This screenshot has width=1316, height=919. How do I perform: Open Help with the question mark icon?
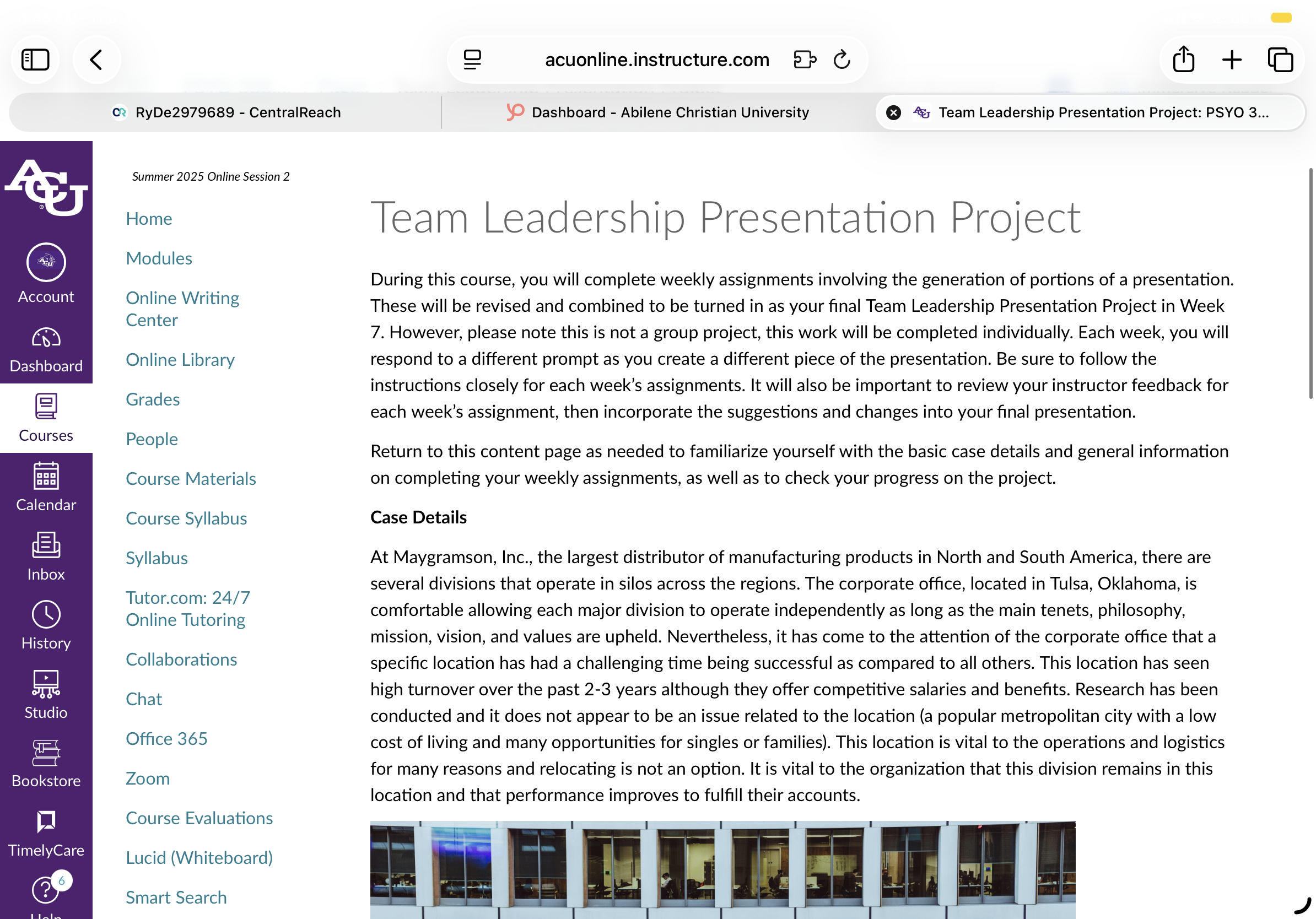point(46,891)
